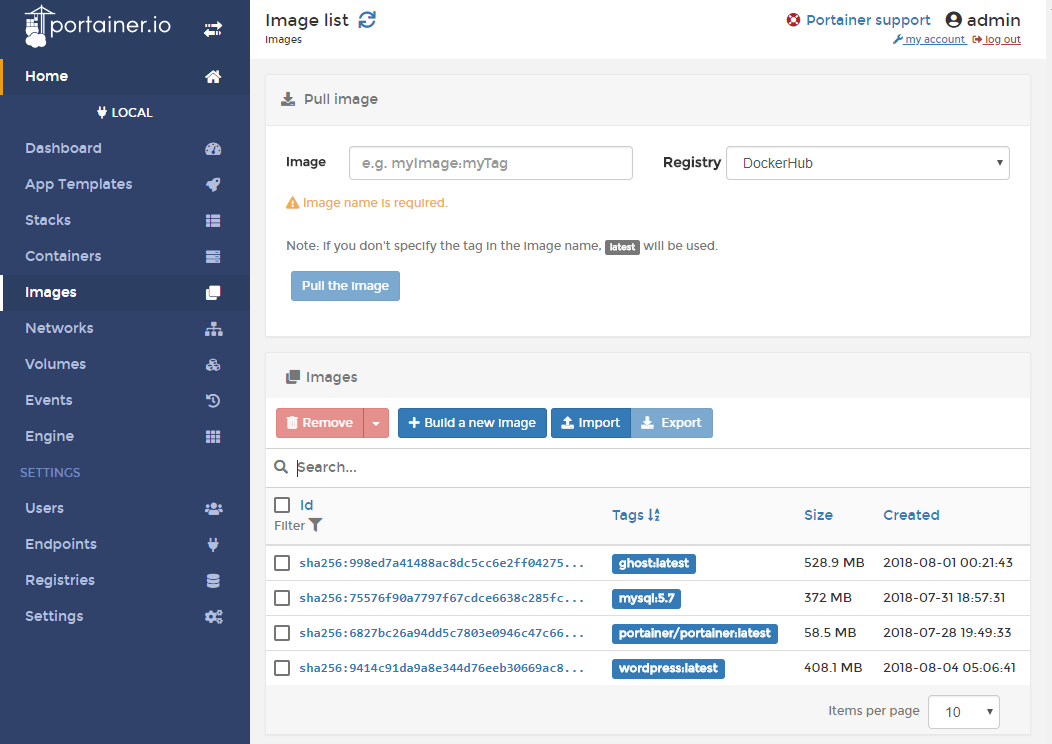Select the mysql:5.7 image checkbox
The image size is (1052, 744).
click(282, 598)
